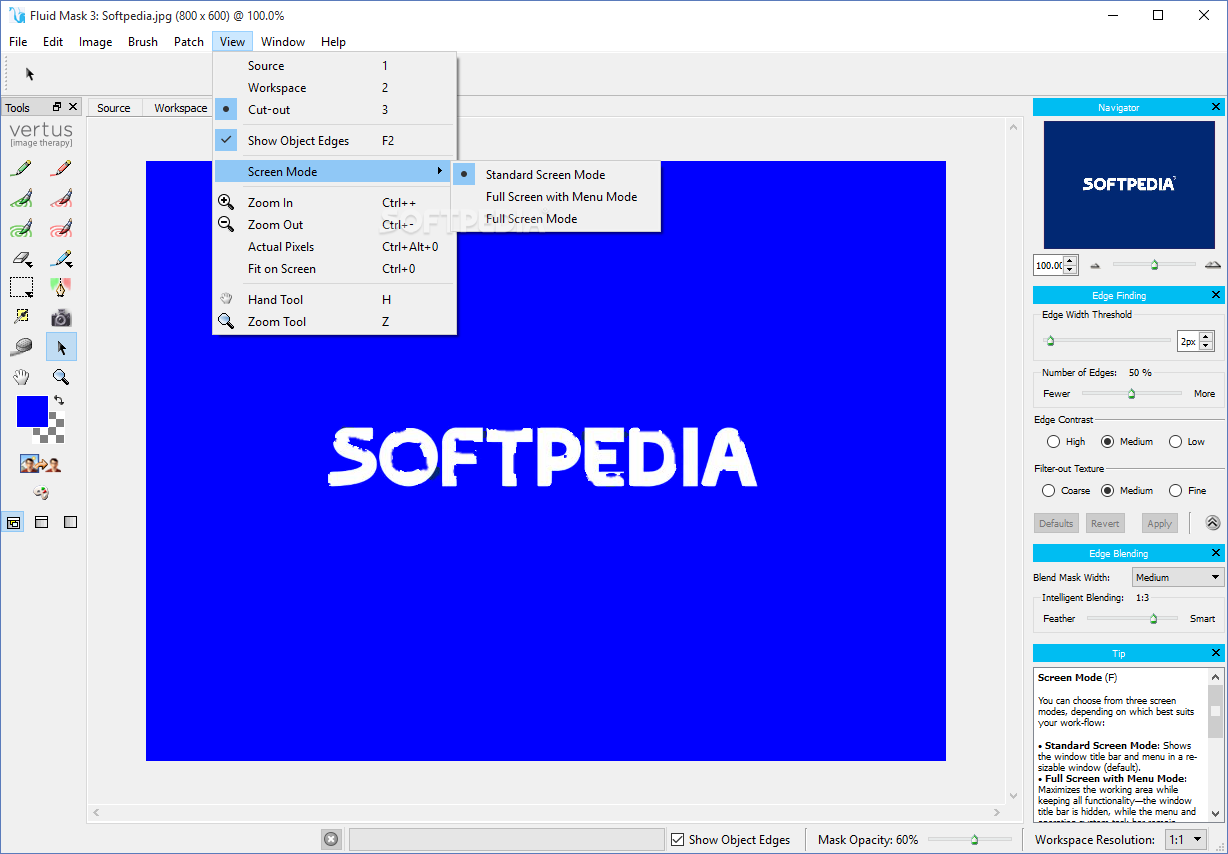This screenshot has height=854, width=1228.
Task: Select the Eraser tool
Action: click(21, 259)
